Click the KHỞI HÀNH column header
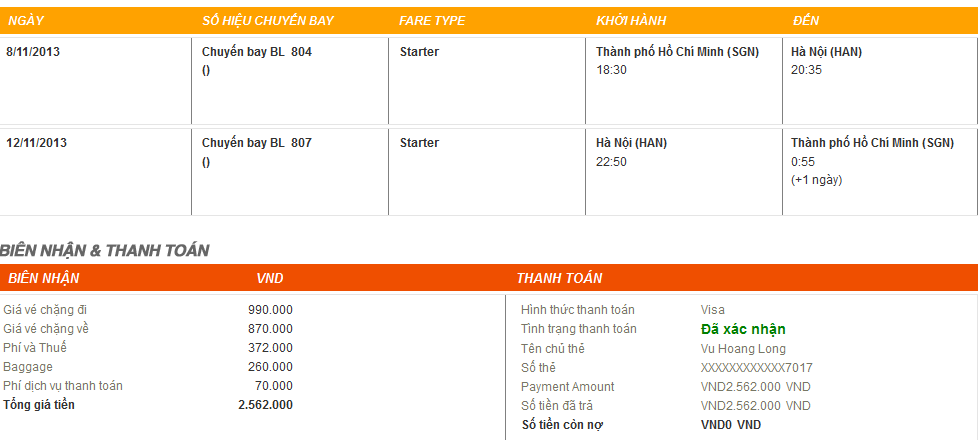 pyautogui.click(x=630, y=21)
